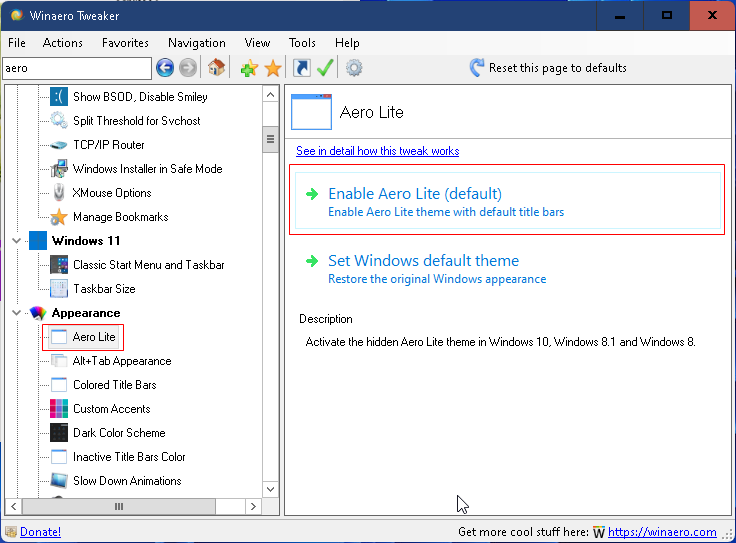Screen dimensions: 736x543
Task: Collapse the Appearance tree node
Action: [16, 313]
